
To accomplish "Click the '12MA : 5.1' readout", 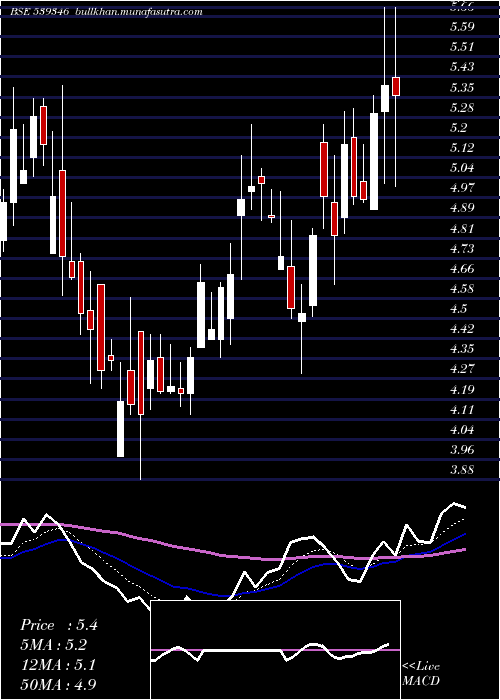I will 58,665.
